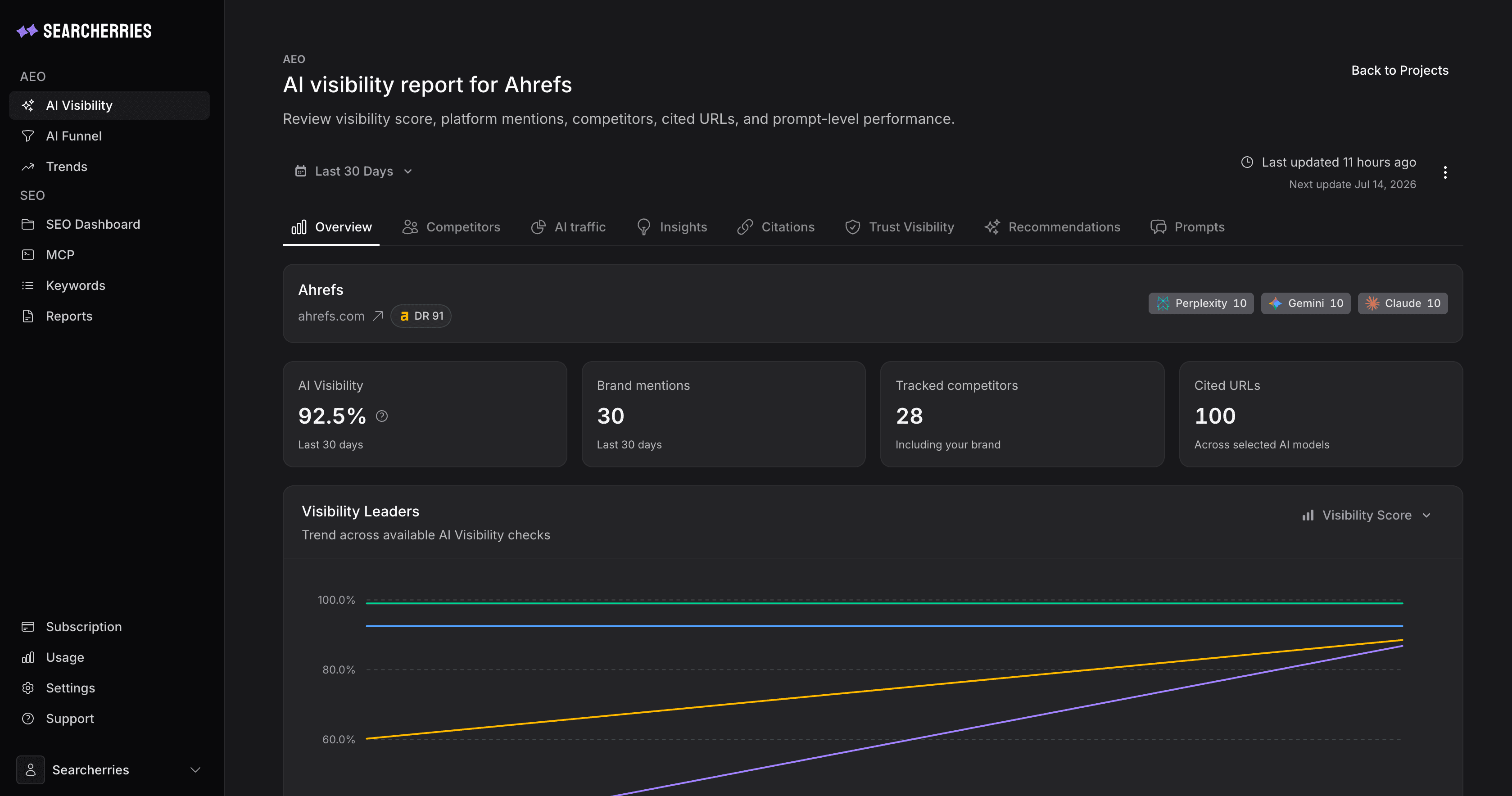Switch to the Citations tab

point(776,227)
